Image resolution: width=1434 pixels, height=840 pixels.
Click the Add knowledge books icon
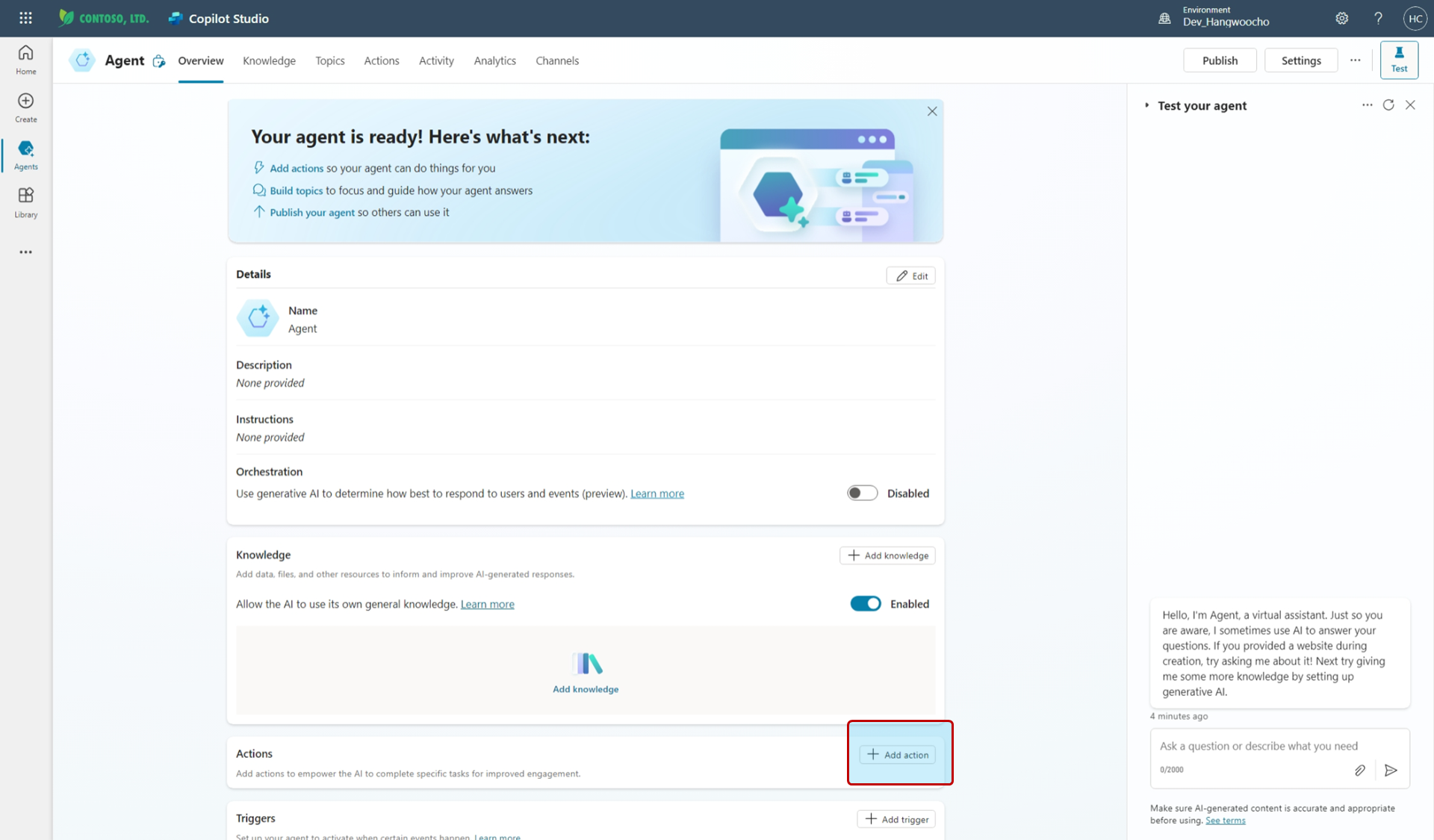tap(588, 663)
